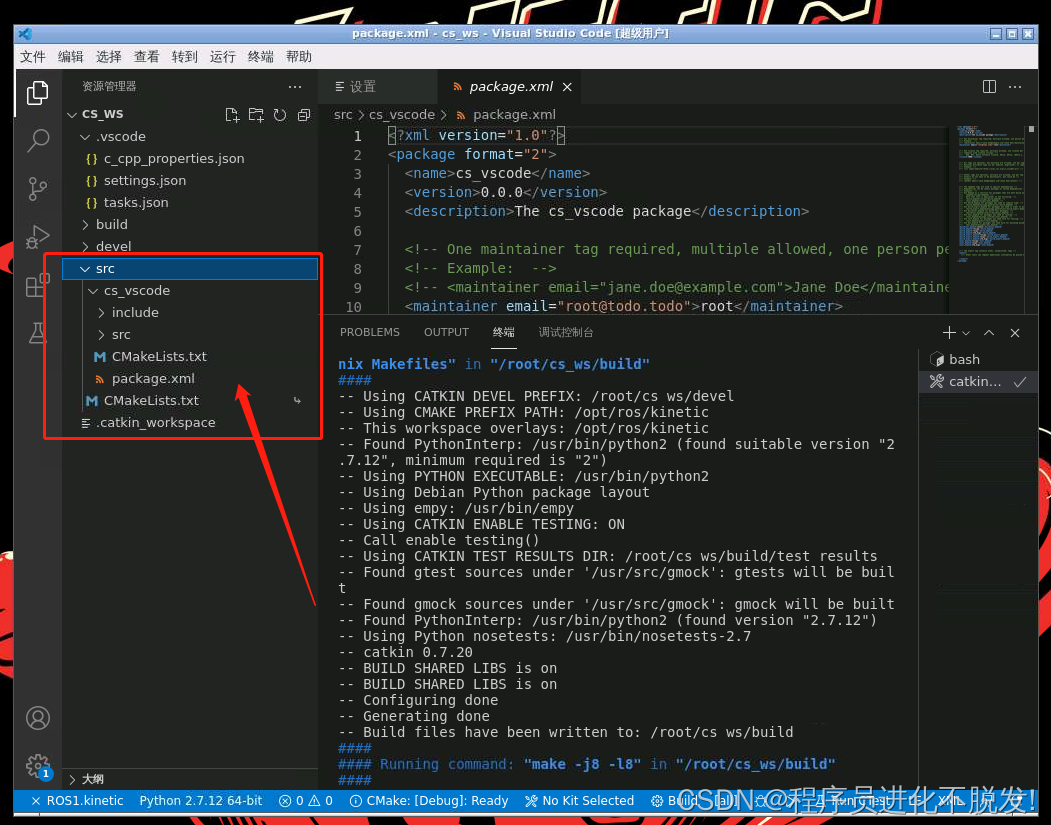Open the 查看 menu
This screenshot has width=1051, height=825.
(x=146, y=56)
